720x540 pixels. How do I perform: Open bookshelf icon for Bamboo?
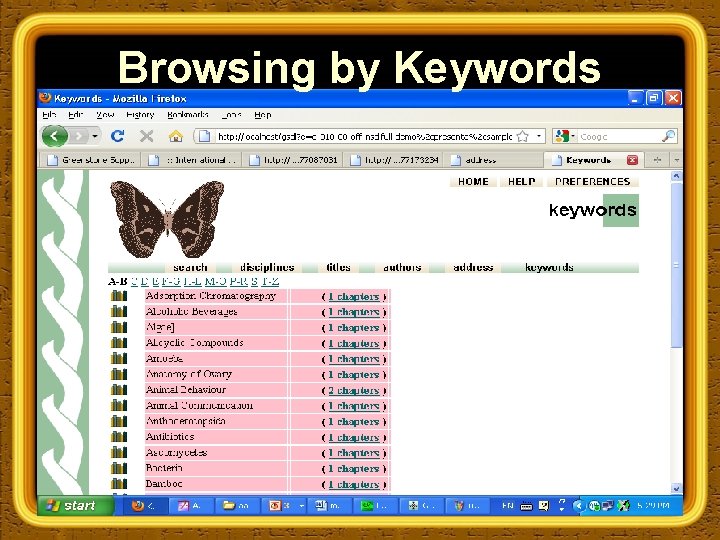[119, 484]
